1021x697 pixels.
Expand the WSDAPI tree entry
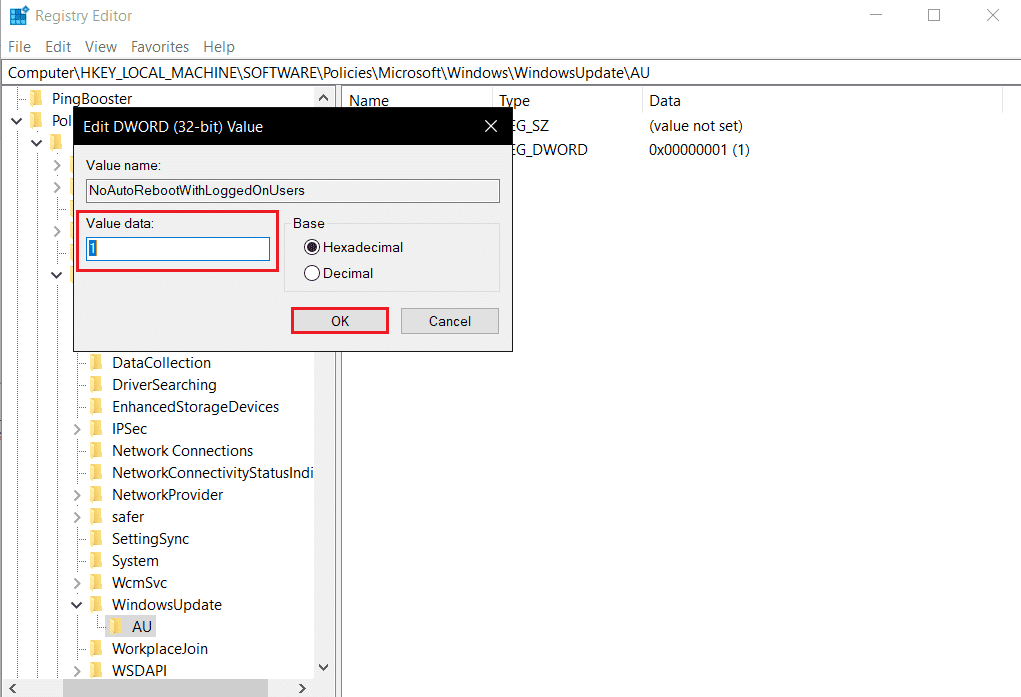point(77,670)
